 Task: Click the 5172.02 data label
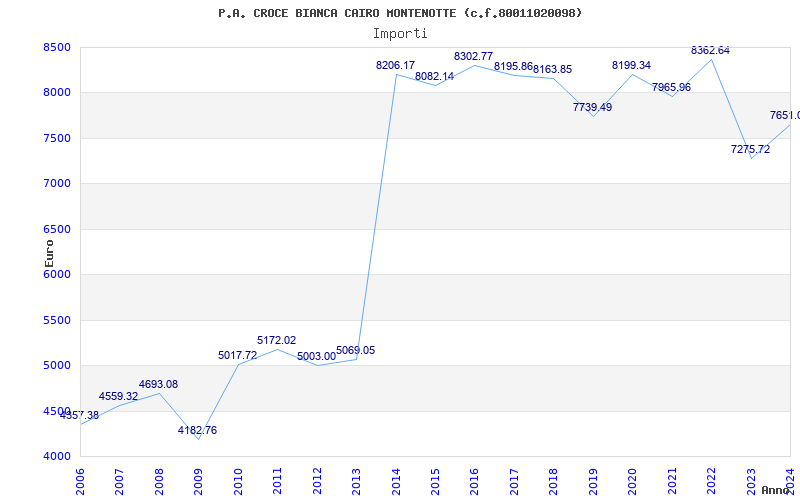coord(276,340)
